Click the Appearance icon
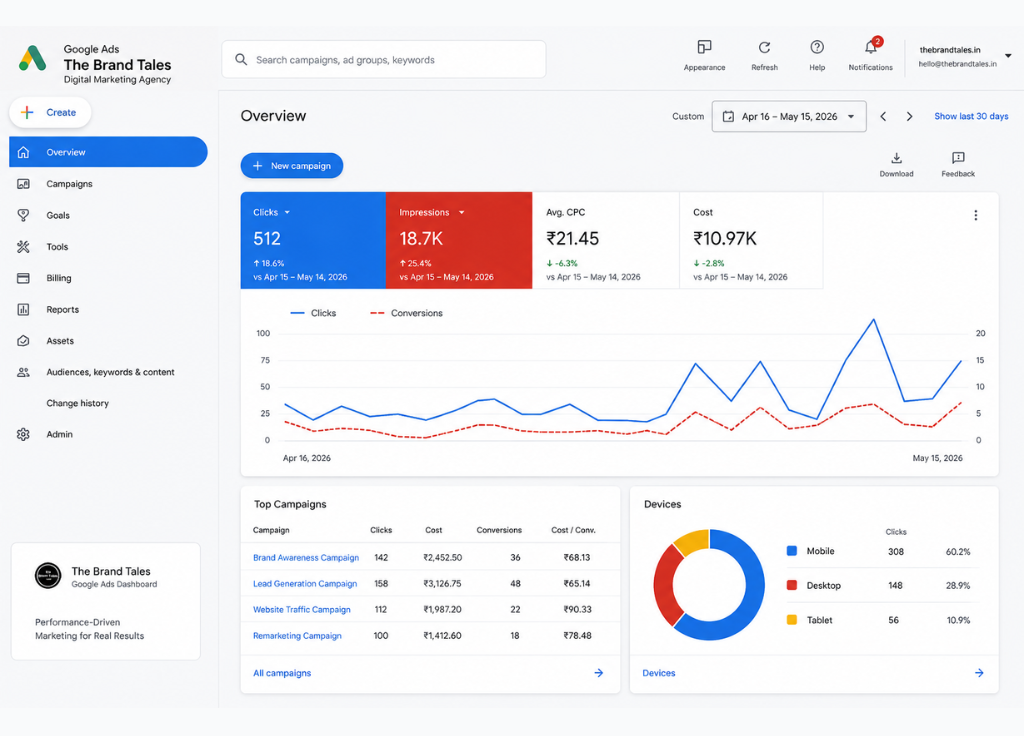This screenshot has width=1024, height=736. [704, 47]
